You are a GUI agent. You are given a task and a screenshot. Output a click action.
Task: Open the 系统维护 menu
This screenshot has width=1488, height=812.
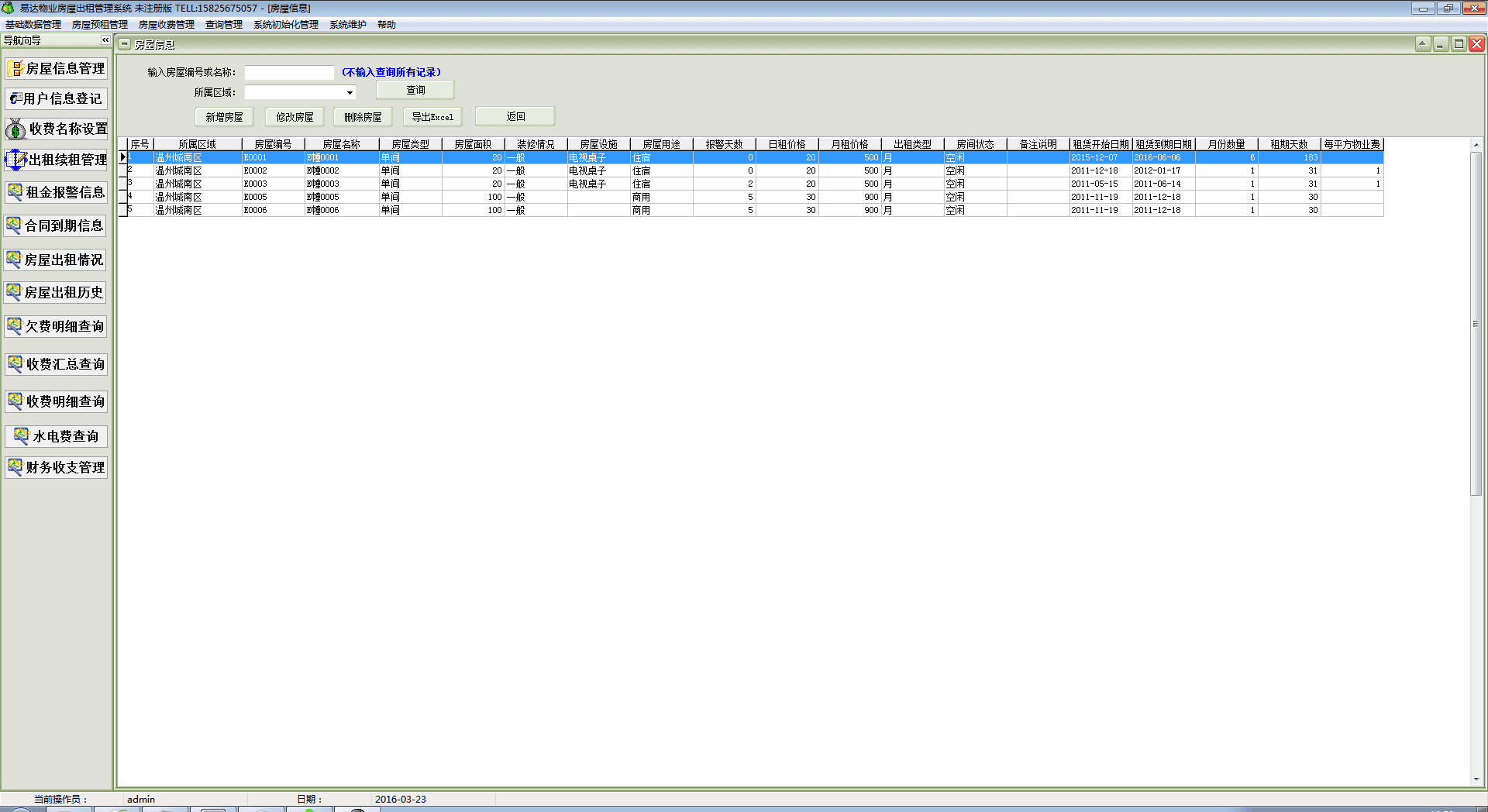[x=348, y=25]
